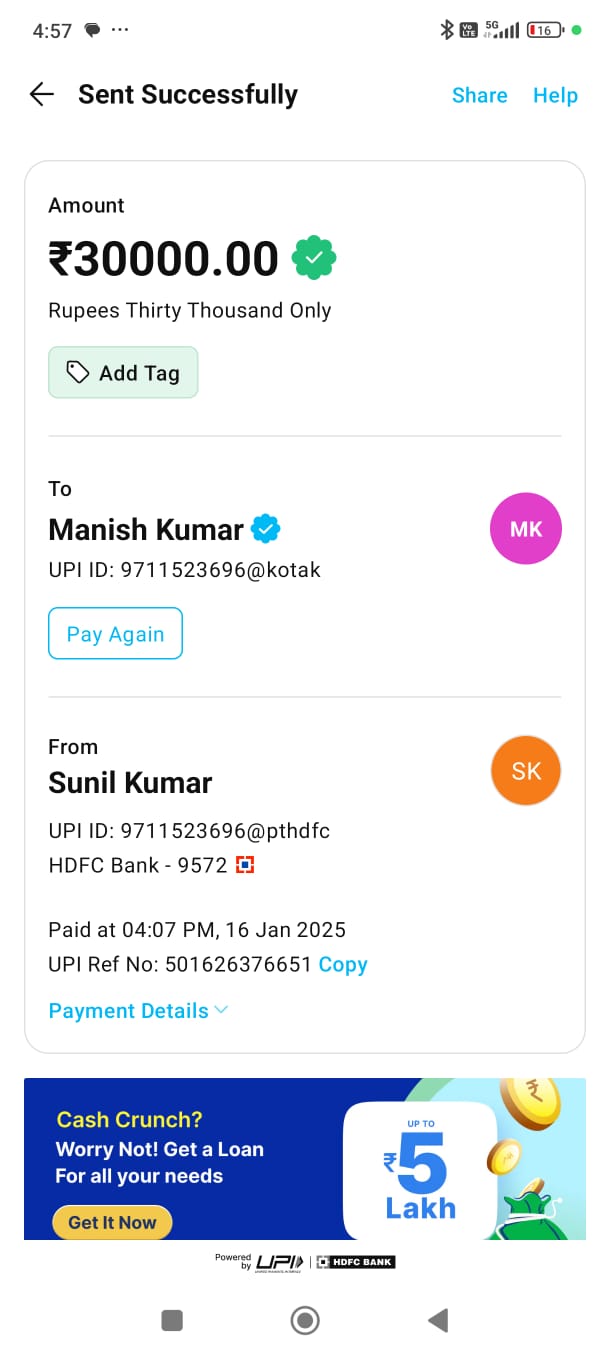The image size is (610, 1356).
Task: Tap the MK avatar circle
Action: click(525, 529)
